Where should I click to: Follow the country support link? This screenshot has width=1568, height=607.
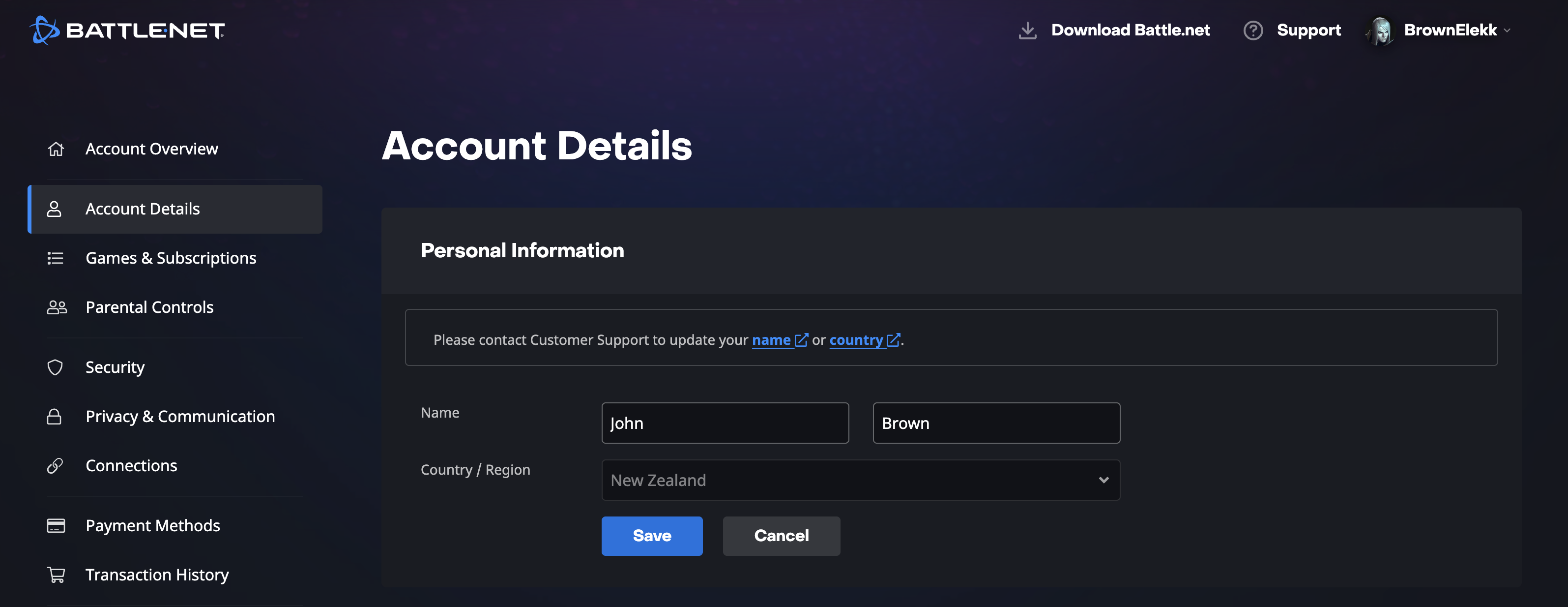856,340
